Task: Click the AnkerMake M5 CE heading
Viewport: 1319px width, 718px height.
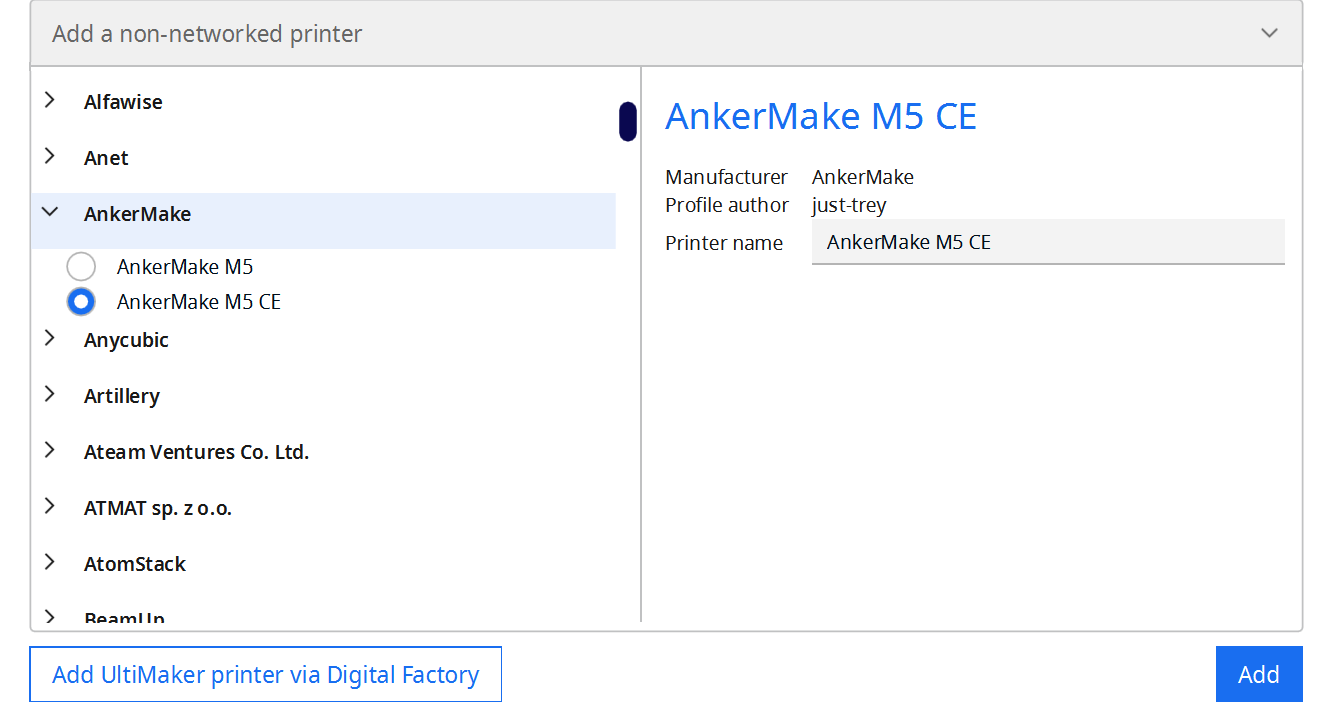Action: click(821, 116)
